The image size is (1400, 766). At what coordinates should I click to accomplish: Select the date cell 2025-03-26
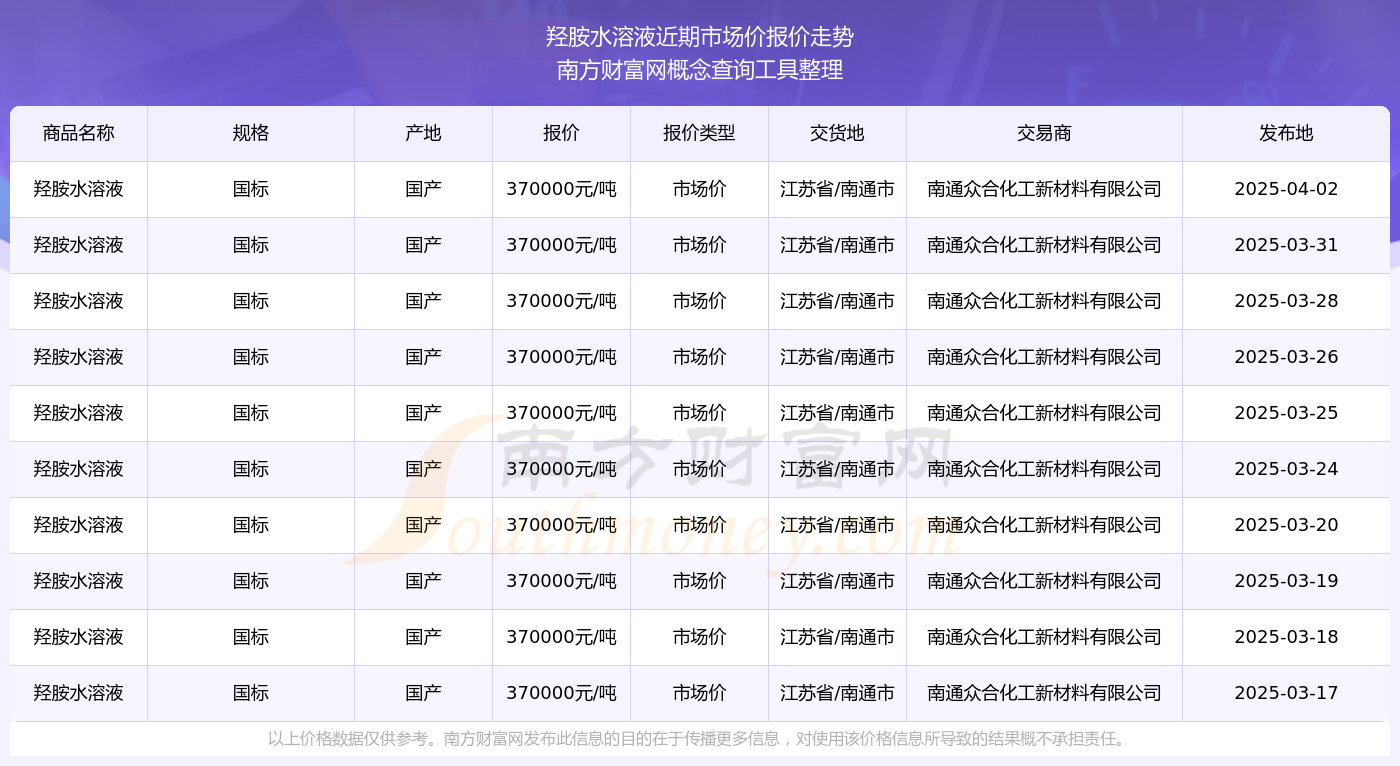click(1286, 357)
